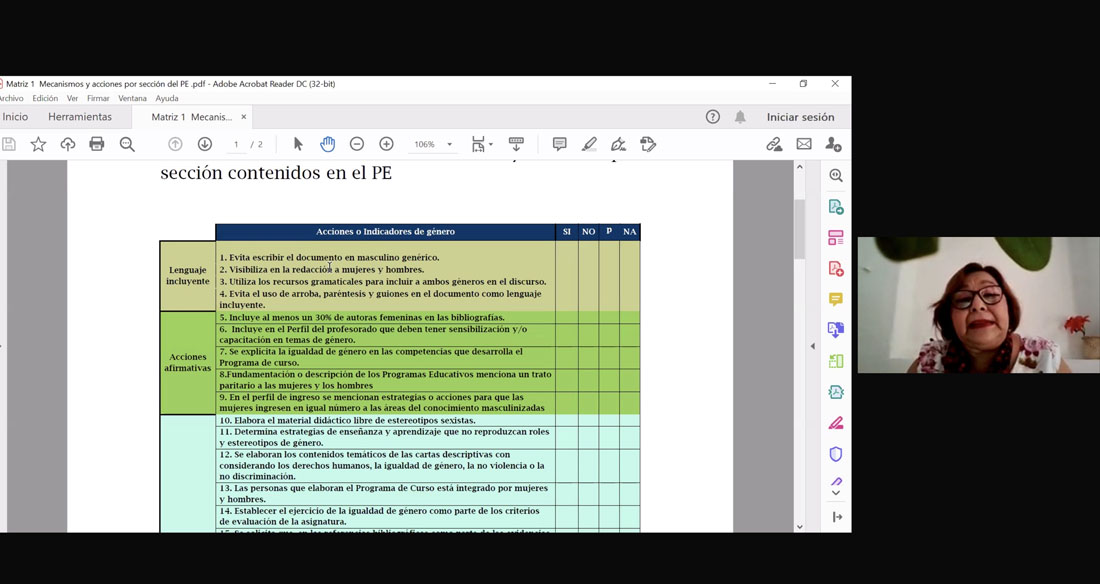Select the highlight text pen
The height and width of the screenshot is (584, 1100).
[589, 145]
